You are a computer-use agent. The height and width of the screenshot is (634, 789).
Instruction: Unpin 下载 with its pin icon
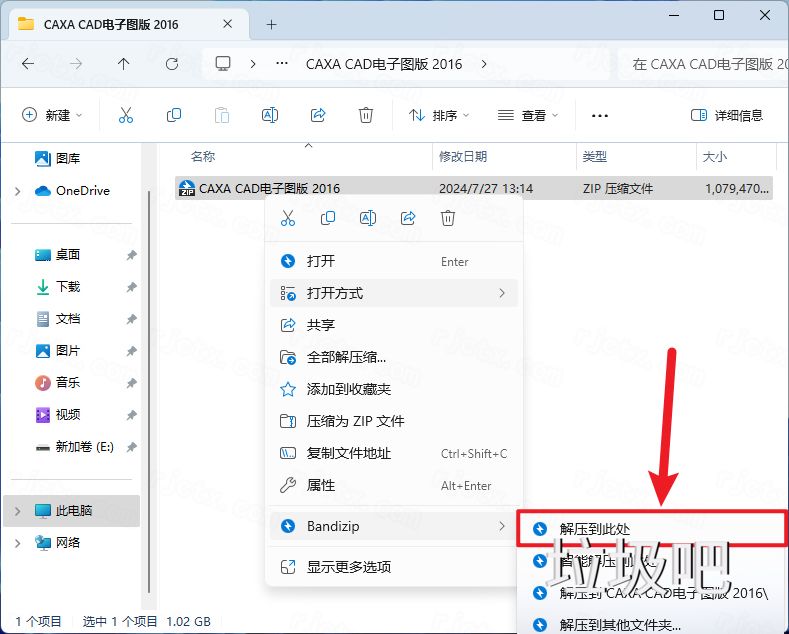coord(131,287)
